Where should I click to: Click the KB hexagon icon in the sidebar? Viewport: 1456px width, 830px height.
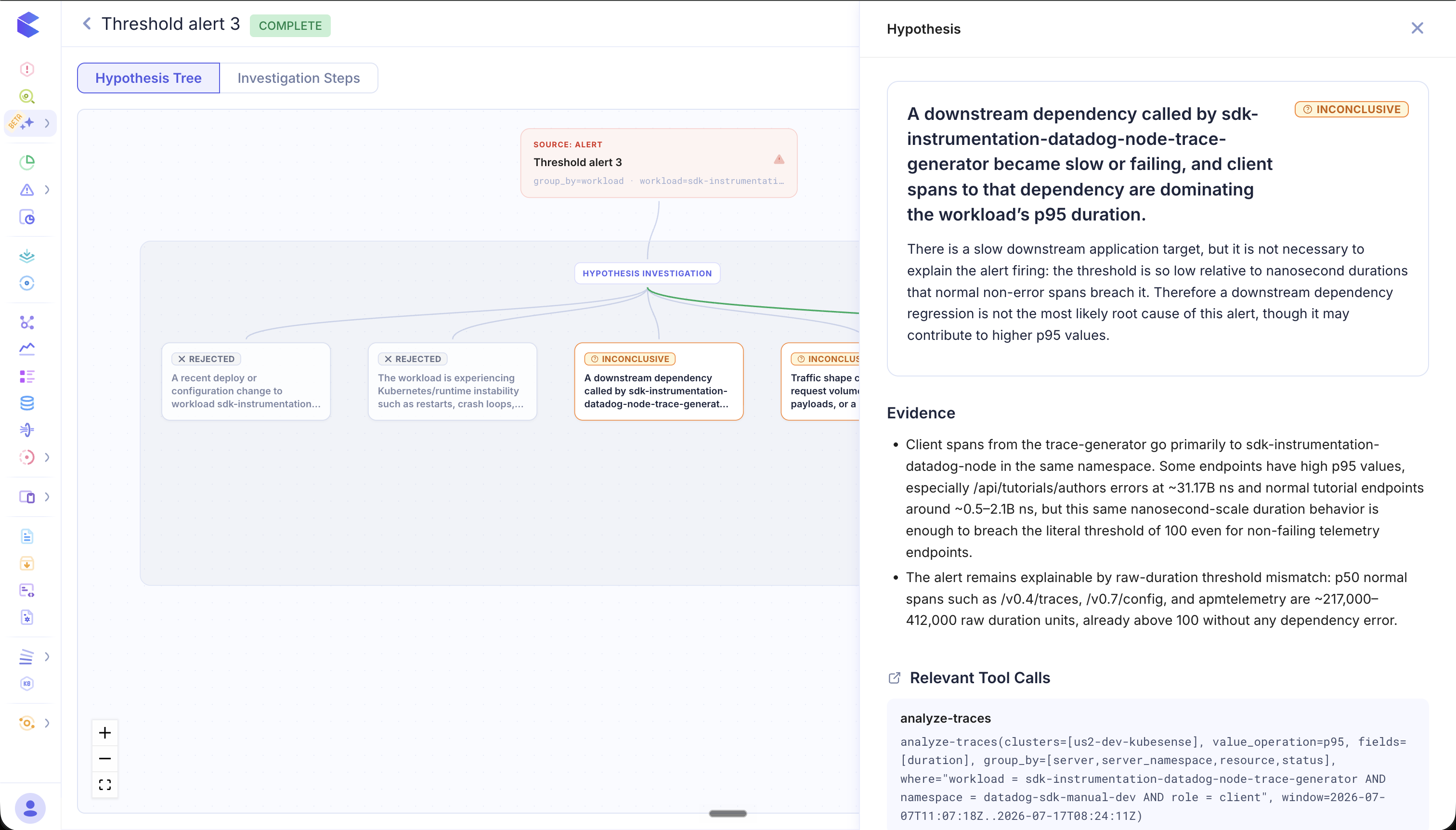27,684
